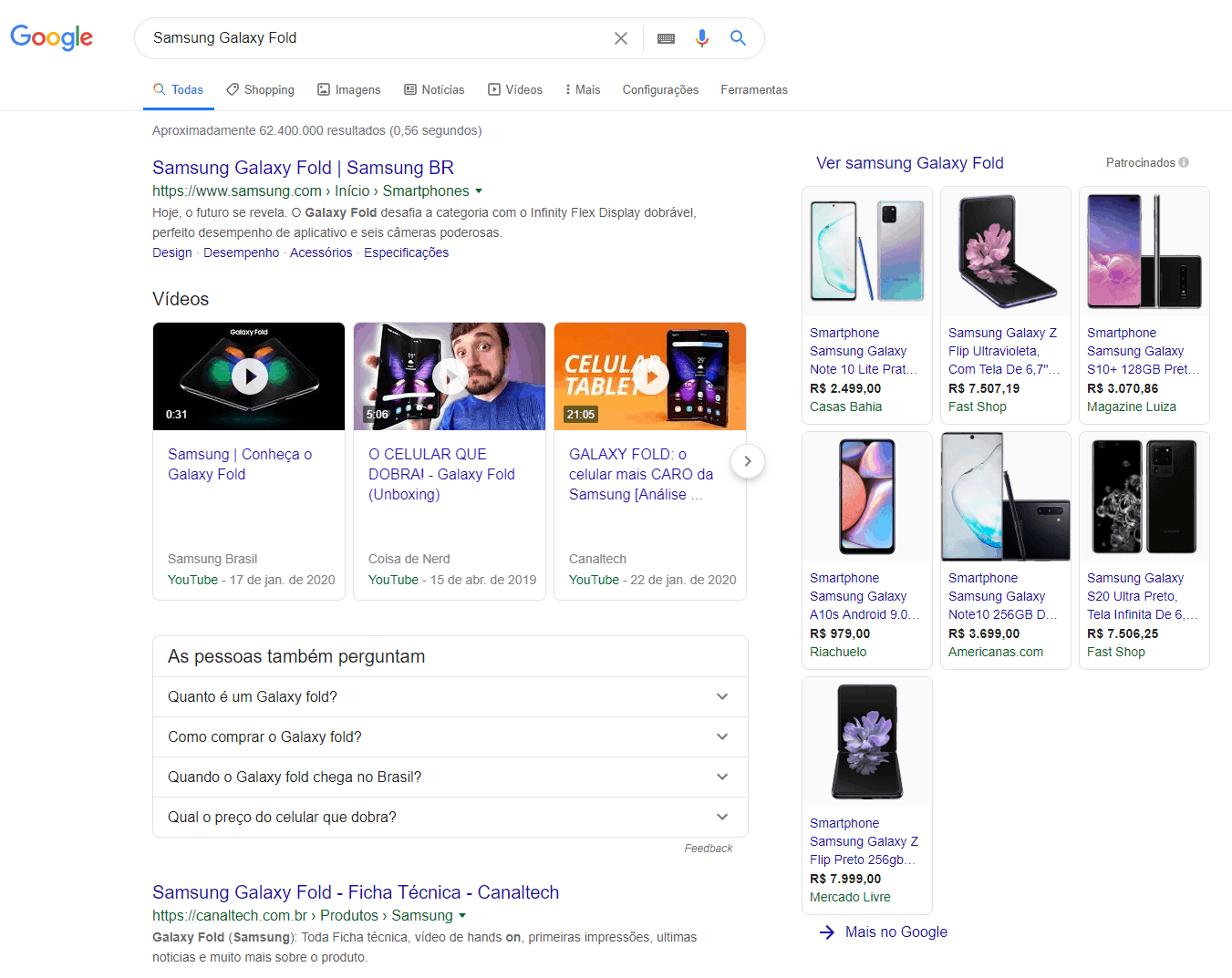Click the R$ 7.999,00 price
This screenshot has height=978, width=1232.
click(x=845, y=879)
